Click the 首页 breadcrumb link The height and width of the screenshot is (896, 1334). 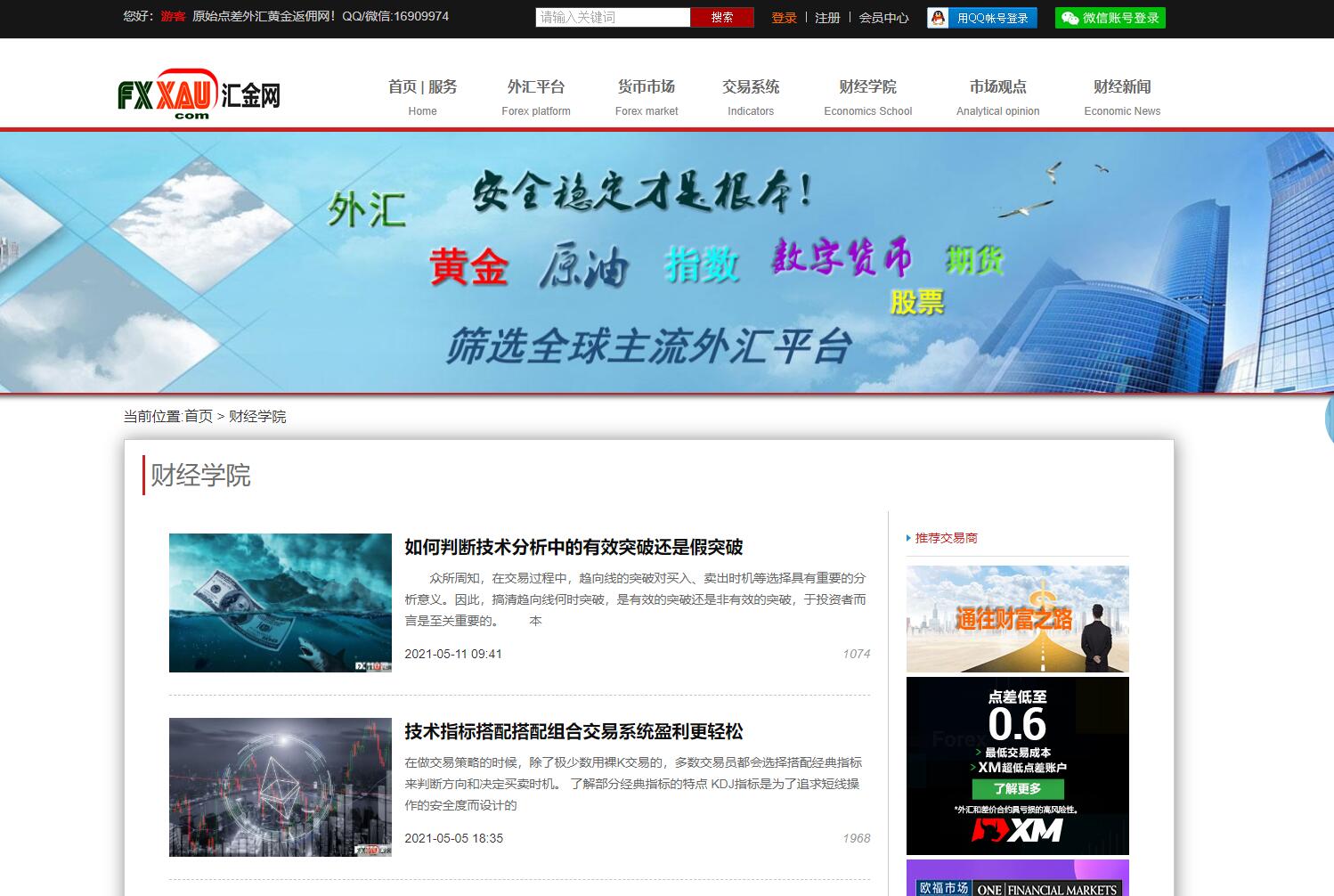point(199,416)
